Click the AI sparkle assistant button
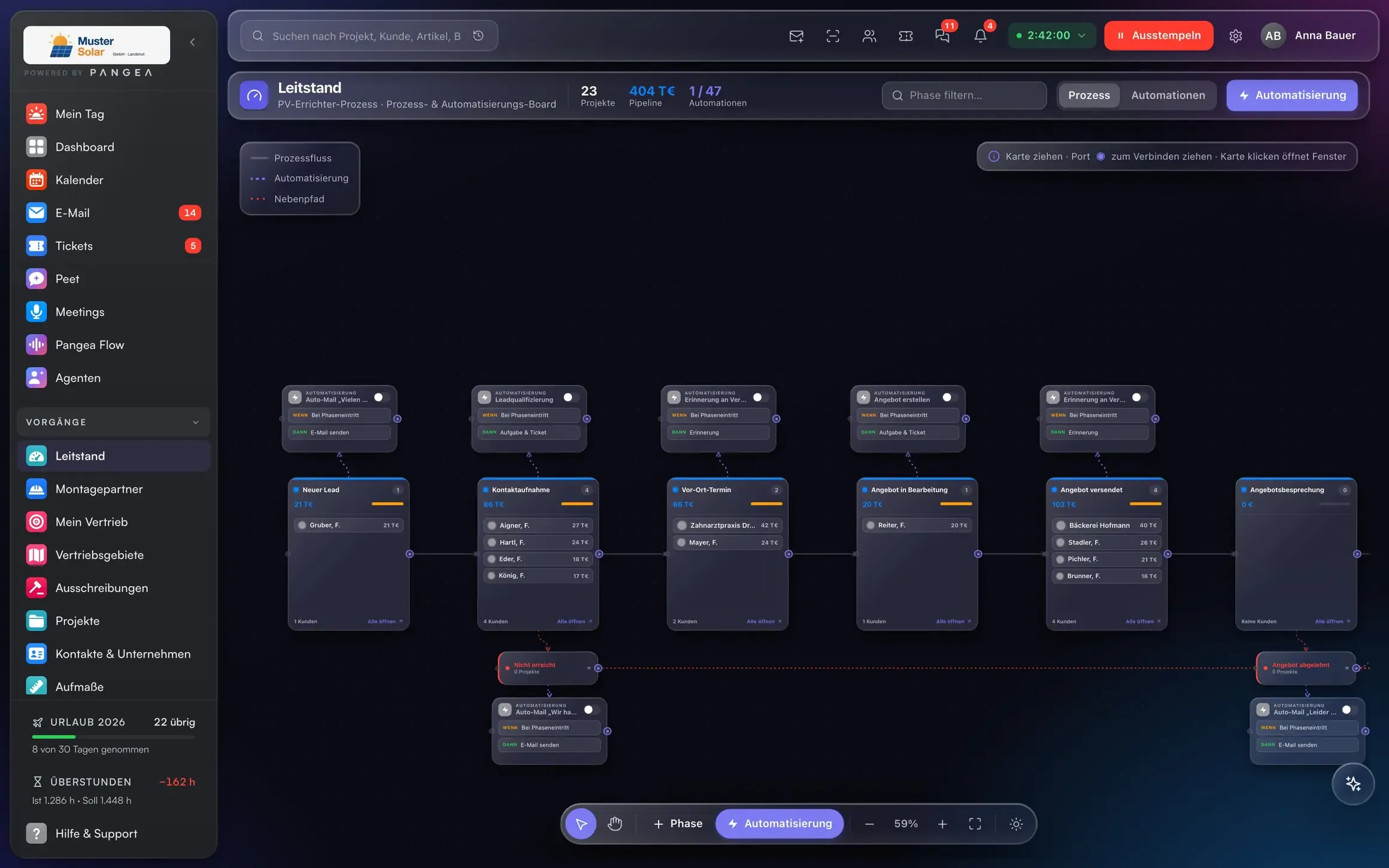 click(x=1353, y=784)
